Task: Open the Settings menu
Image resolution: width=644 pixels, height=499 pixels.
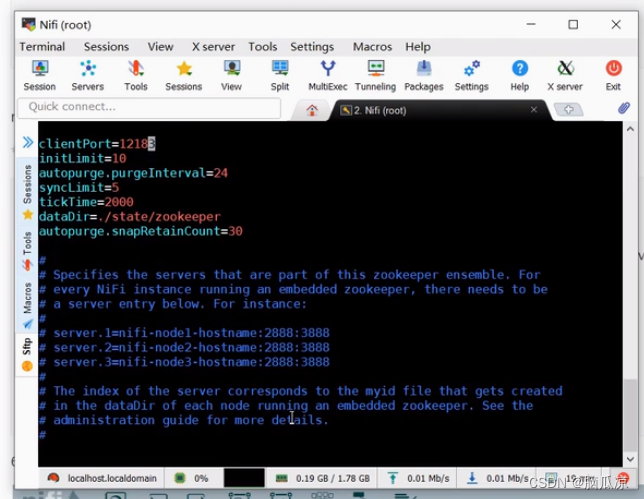Action: pos(312,47)
